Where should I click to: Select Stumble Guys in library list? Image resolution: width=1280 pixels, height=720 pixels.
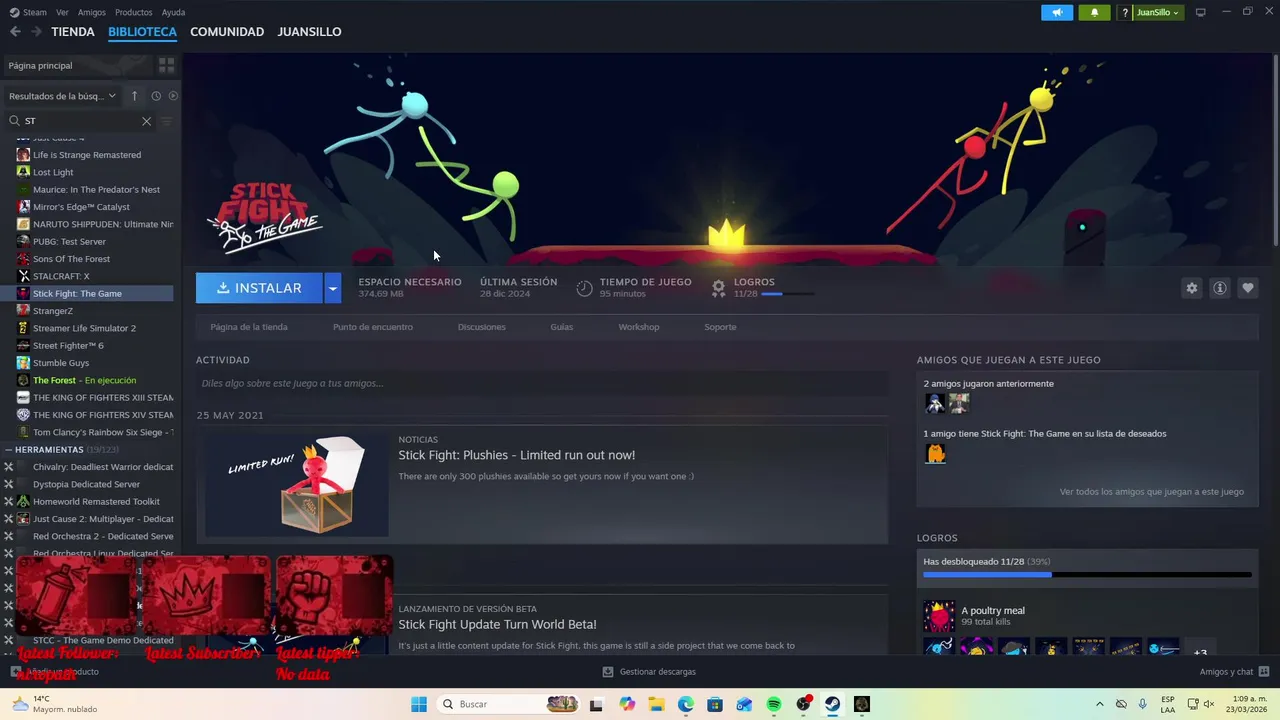[61, 363]
